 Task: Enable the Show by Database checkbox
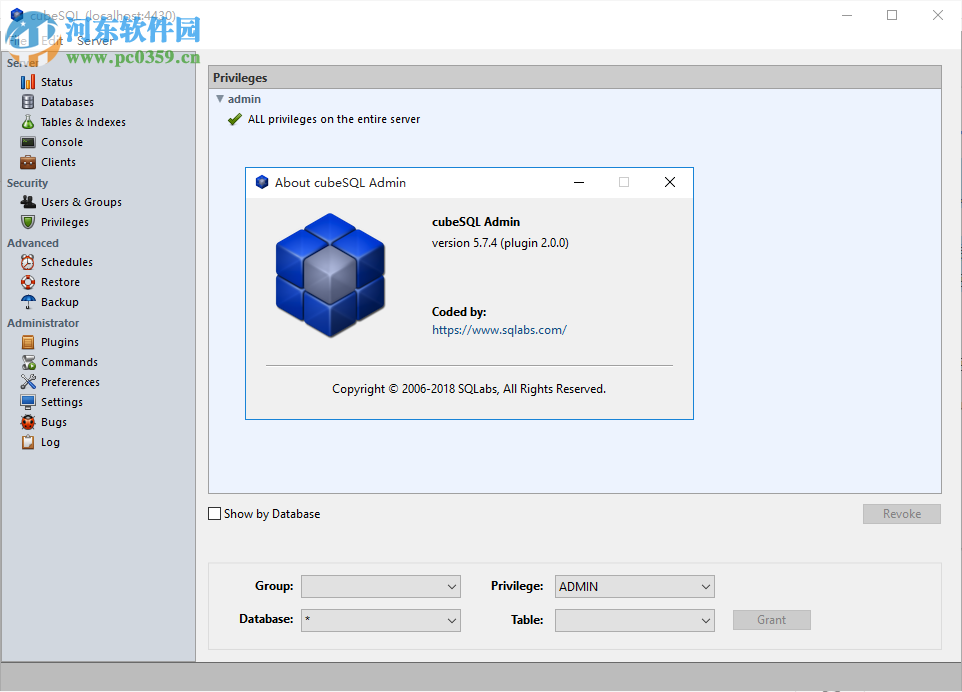(x=214, y=513)
